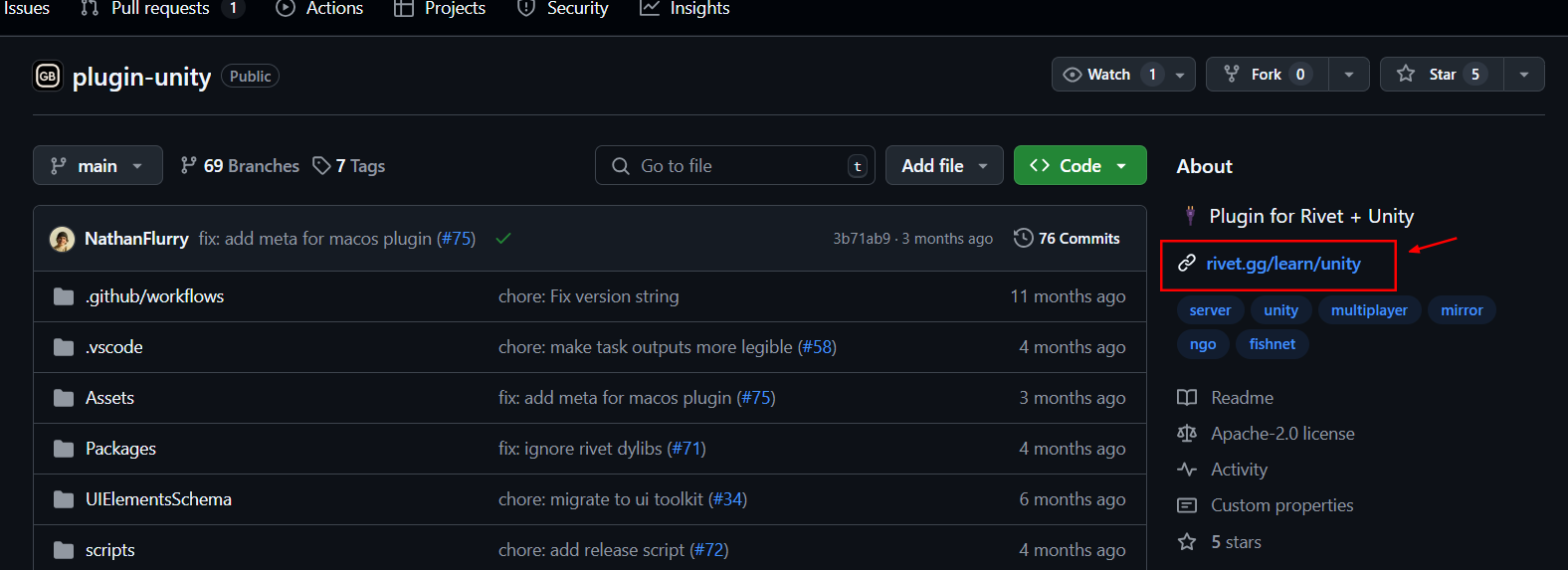This screenshot has height=570, width=1568.
Task: Open the Star lists dropdown arrow
Action: [1523, 75]
